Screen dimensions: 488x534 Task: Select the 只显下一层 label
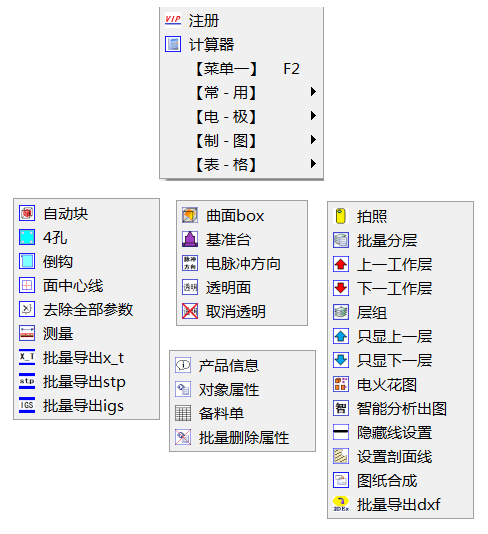(394, 360)
